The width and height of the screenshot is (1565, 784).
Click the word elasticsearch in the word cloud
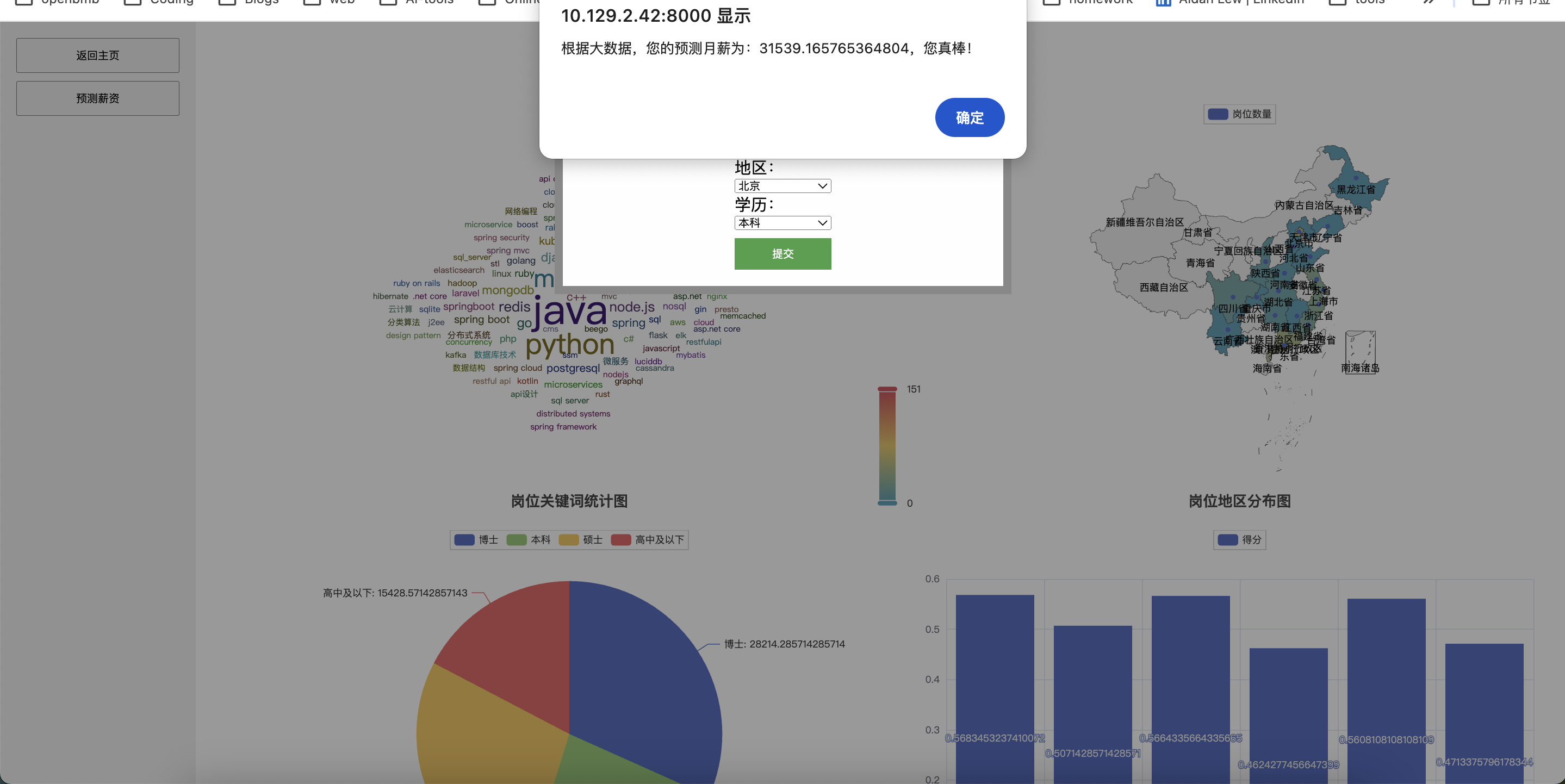[x=459, y=270]
